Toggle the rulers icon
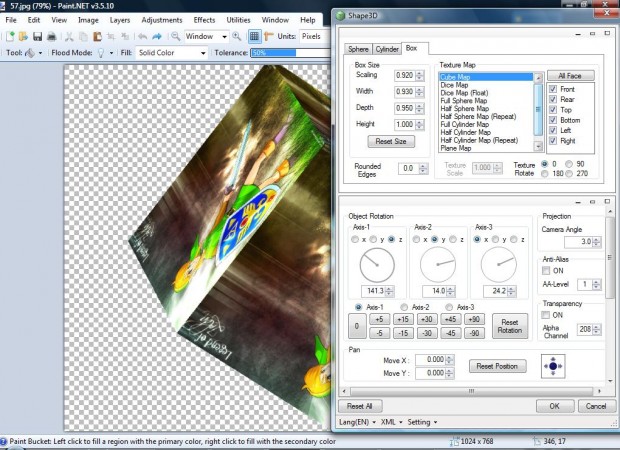The width and height of the screenshot is (620, 450). coord(268,36)
